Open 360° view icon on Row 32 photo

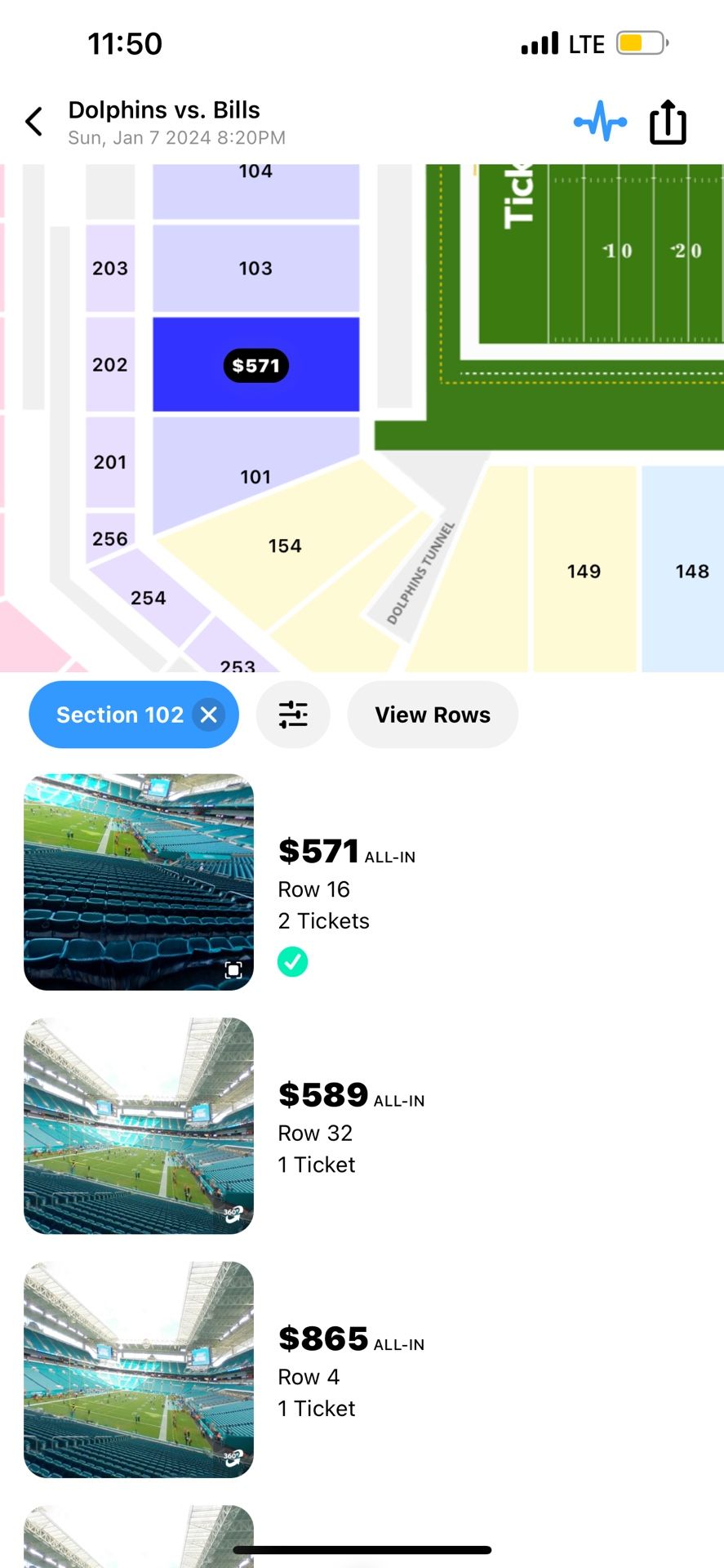233,1214
